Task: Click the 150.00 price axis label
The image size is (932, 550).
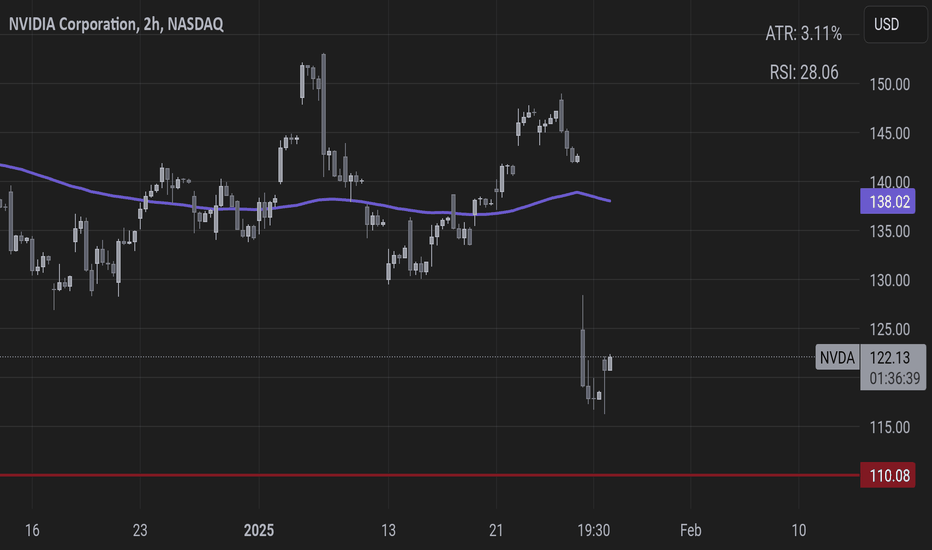Action: coord(889,84)
